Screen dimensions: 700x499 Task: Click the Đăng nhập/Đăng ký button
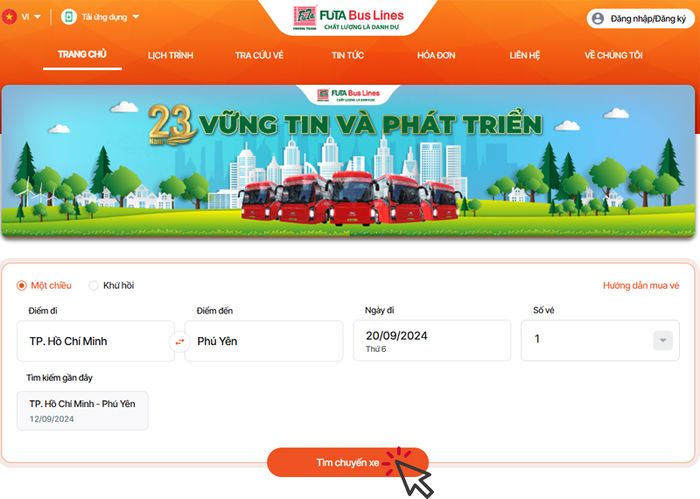tap(641, 19)
